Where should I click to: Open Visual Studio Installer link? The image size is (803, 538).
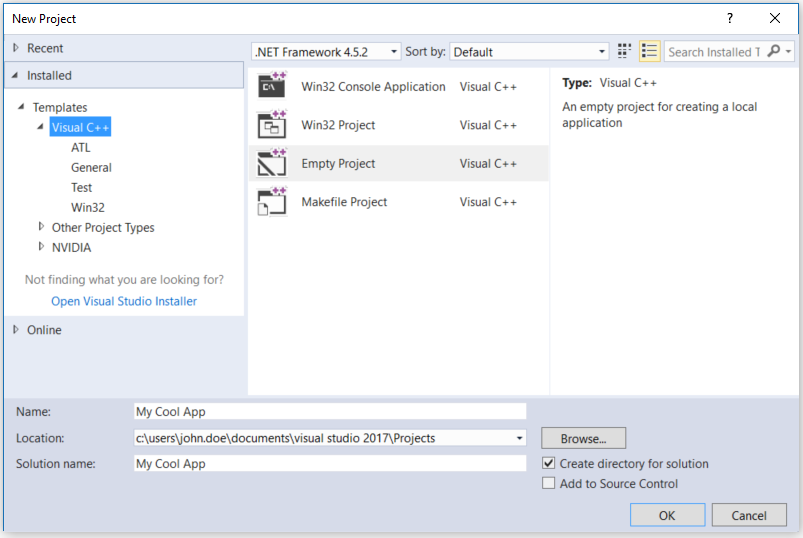[124, 301]
